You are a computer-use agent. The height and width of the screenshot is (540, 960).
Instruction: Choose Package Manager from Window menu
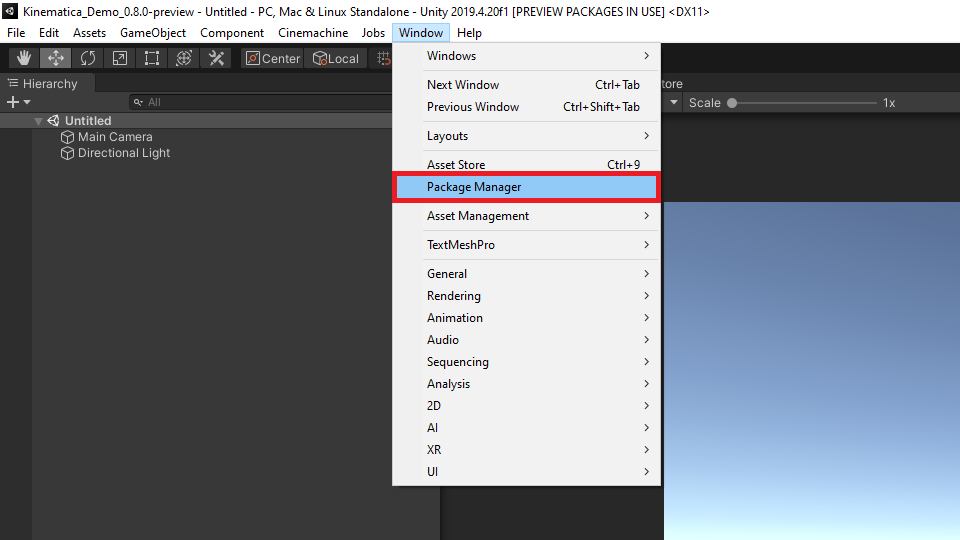[527, 187]
